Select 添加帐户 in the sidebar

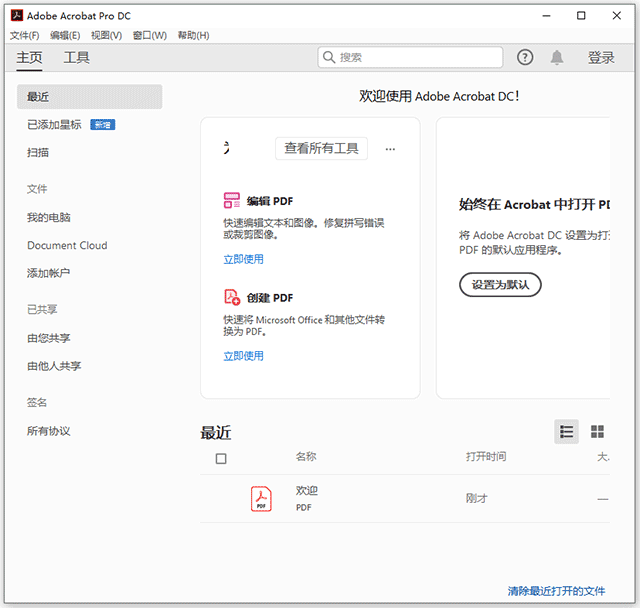49,273
